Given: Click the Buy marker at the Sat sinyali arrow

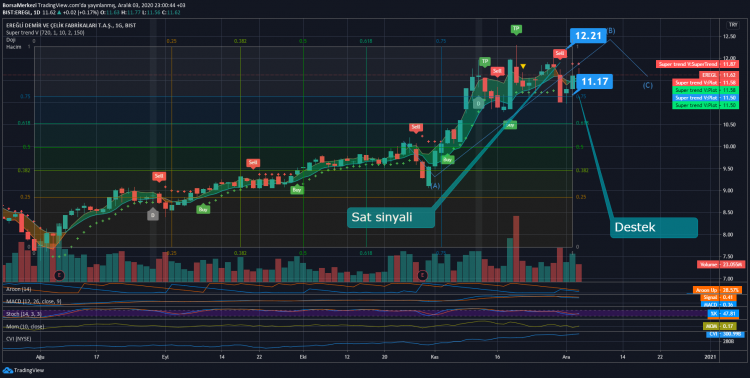Looking at the screenshot, I should coord(510,125).
